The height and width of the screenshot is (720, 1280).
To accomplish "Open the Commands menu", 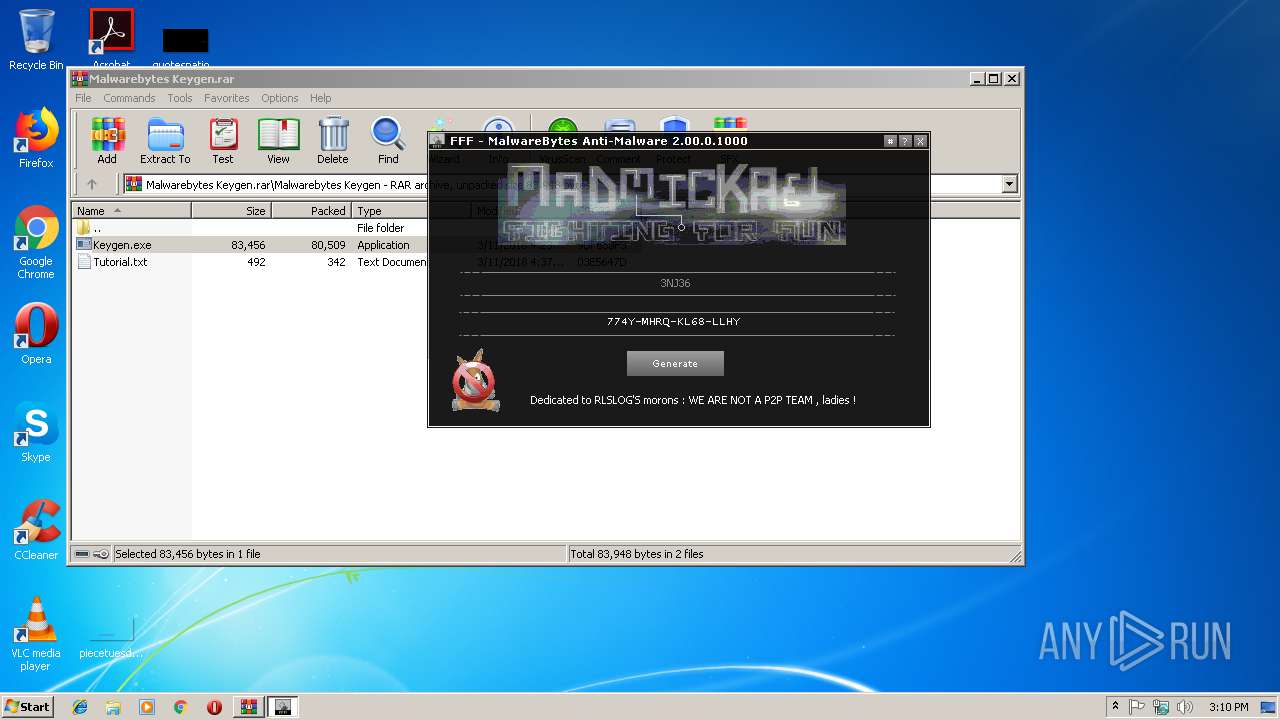I will coord(129,98).
